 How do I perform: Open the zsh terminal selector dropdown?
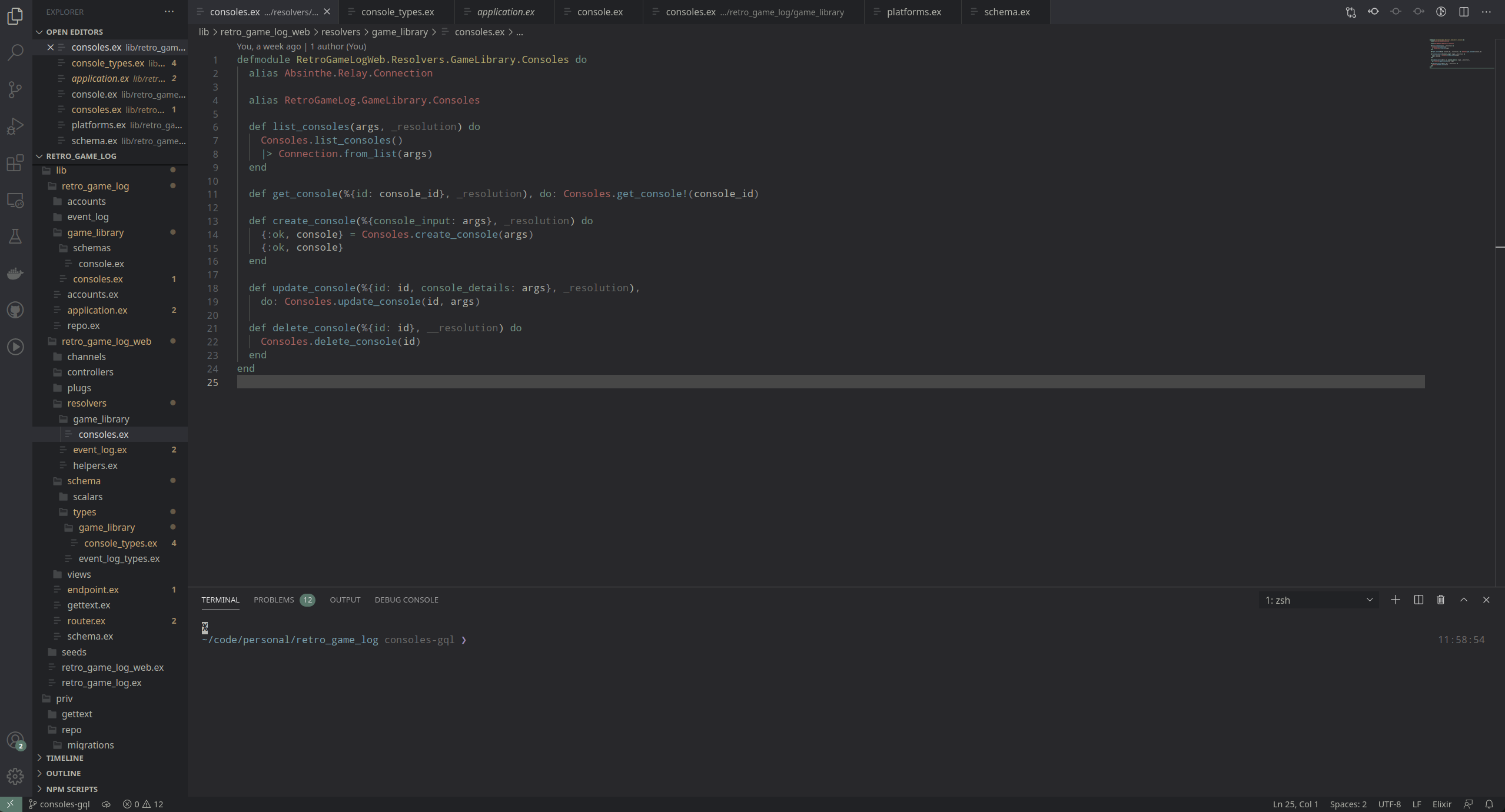tap(1318, 600)
